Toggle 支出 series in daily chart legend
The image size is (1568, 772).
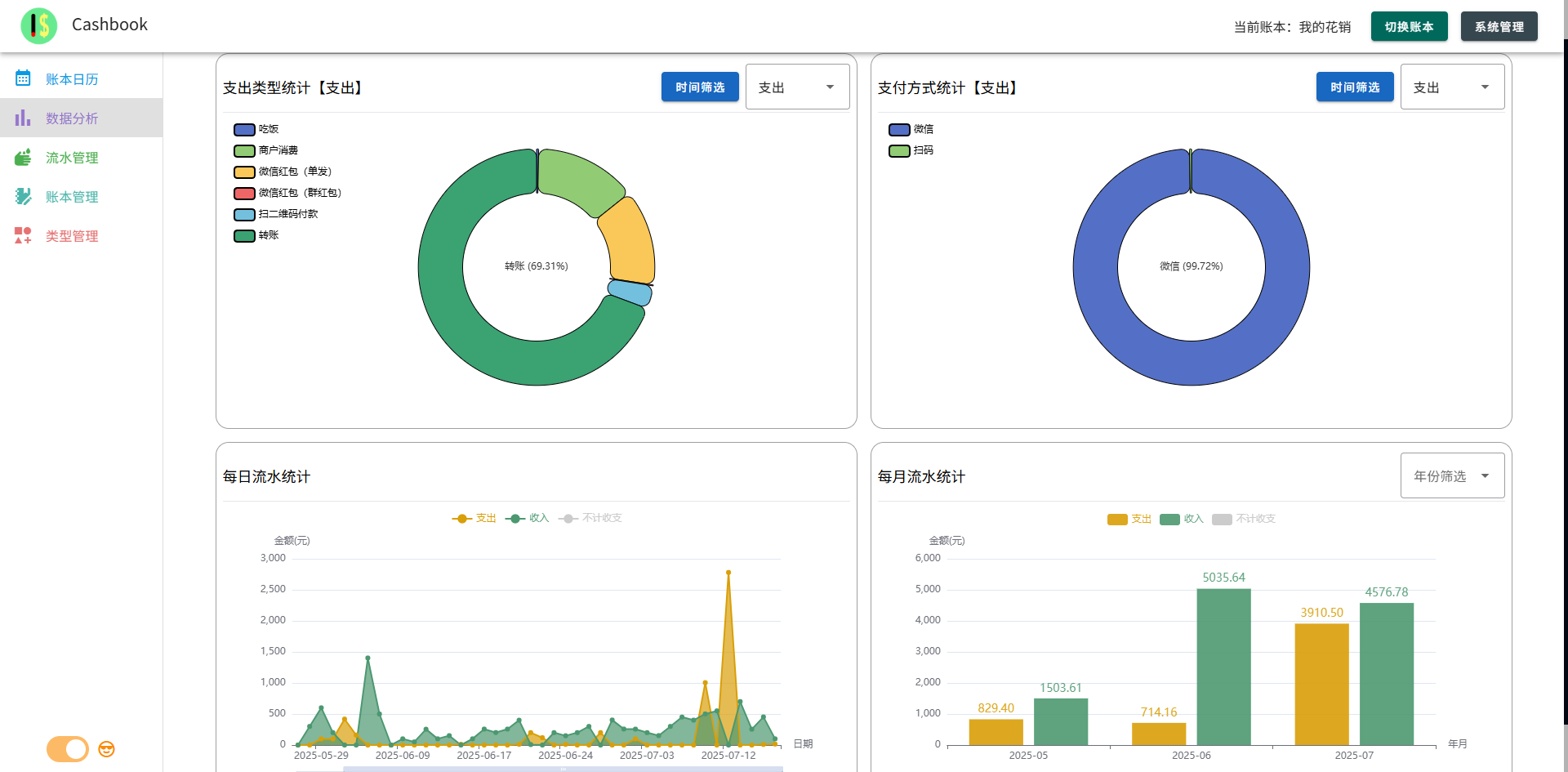[x=474, y=518]
